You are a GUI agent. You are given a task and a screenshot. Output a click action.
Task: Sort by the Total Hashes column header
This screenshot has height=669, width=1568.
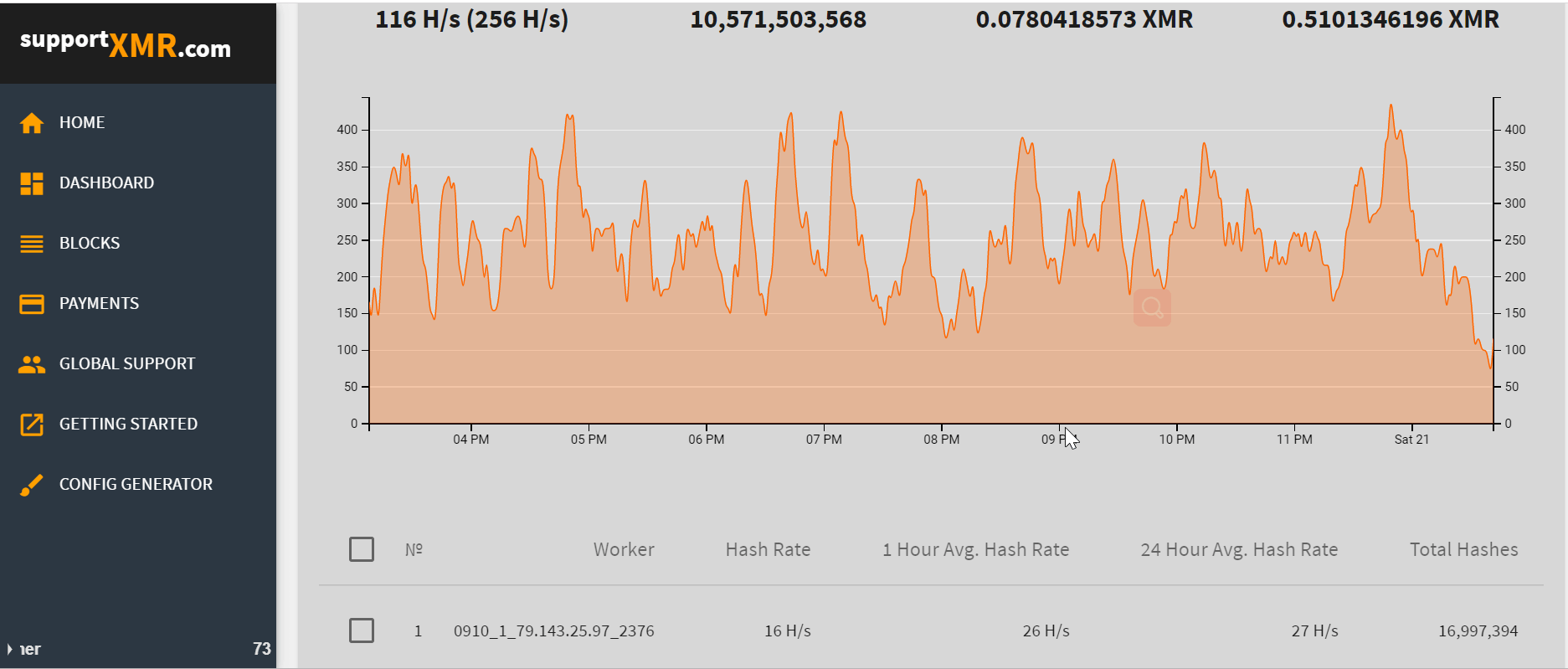(1463, 549)
